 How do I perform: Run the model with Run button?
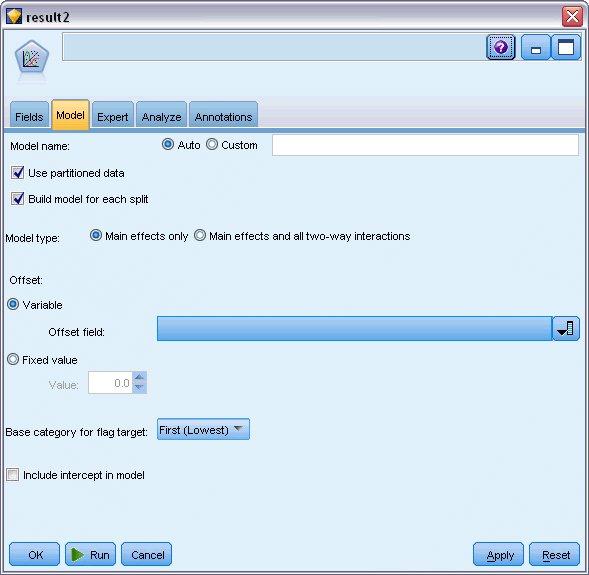pyautogui.click(x=90, y=554)
